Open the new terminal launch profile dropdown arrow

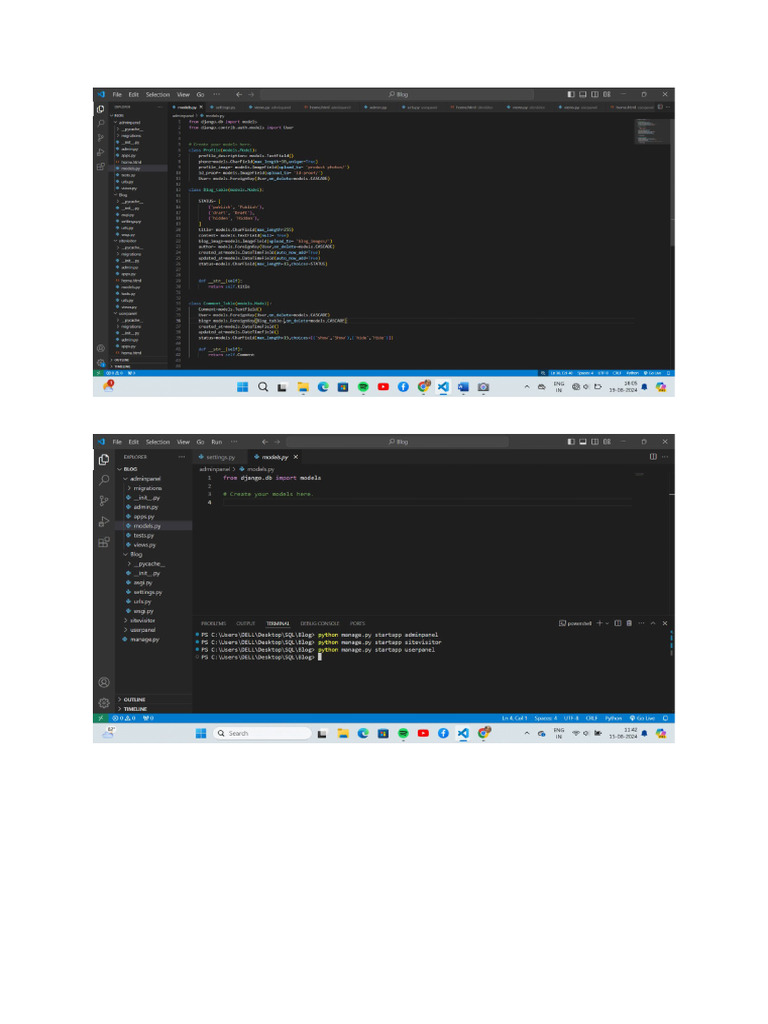click(x=607, y=623)
